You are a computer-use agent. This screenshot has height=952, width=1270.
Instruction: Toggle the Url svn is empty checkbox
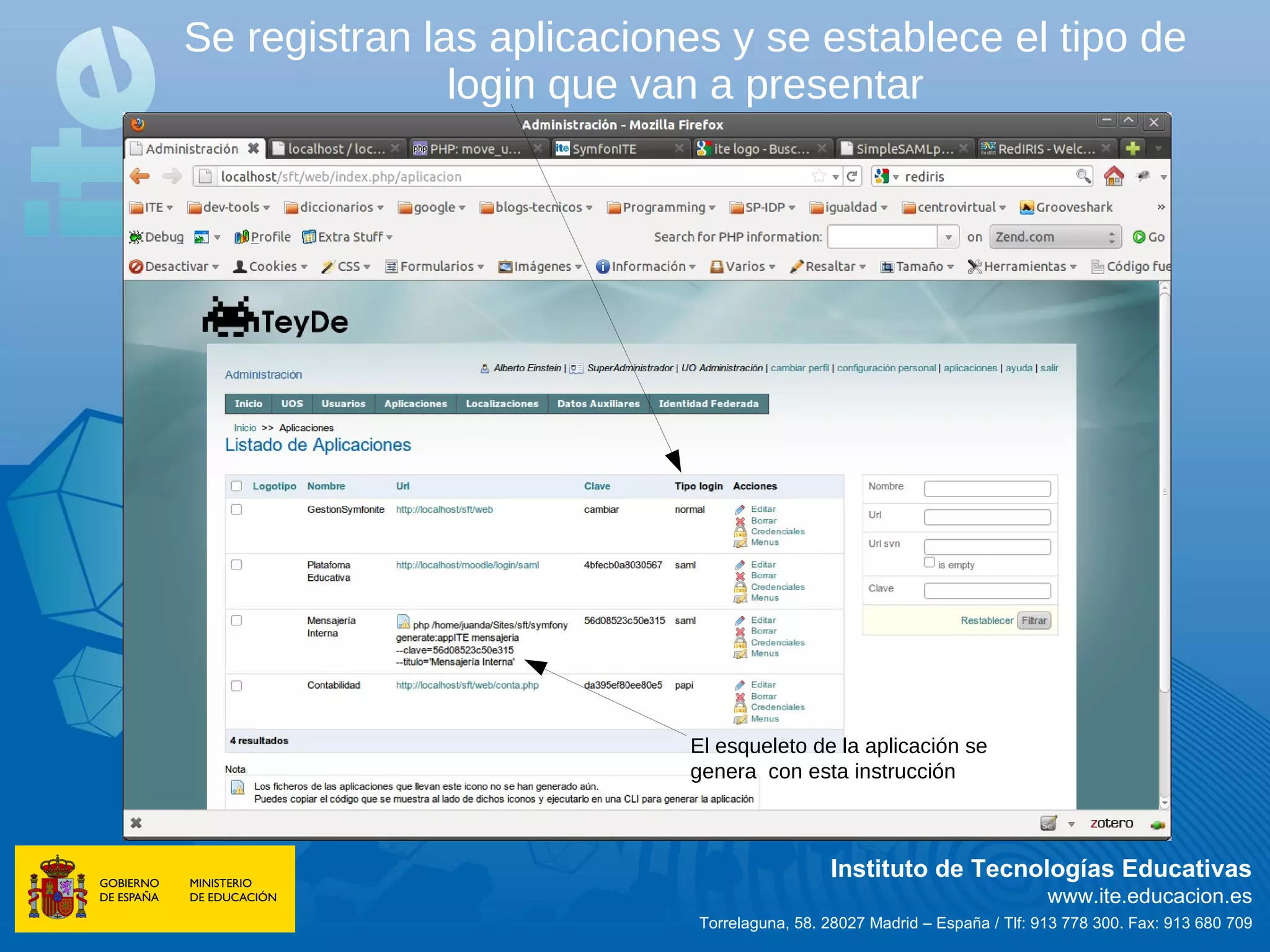pyautogui.click(x=929, y=562)
